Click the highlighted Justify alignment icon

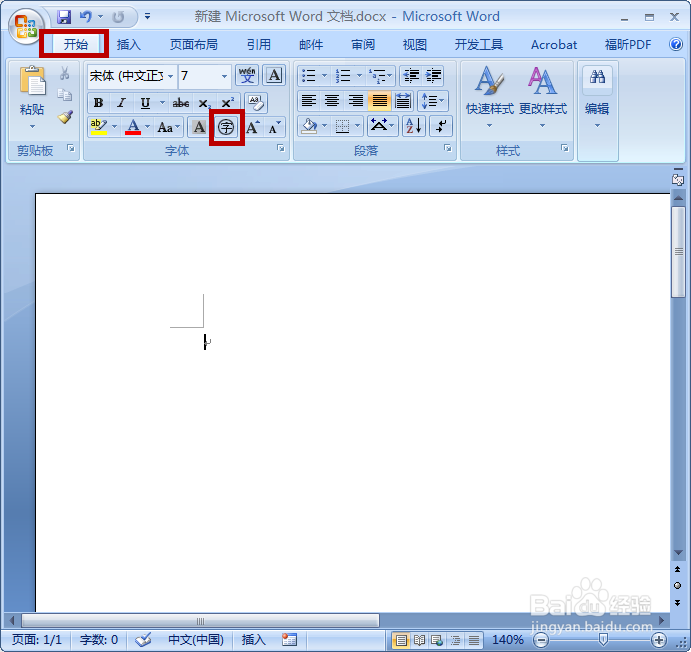379,101
